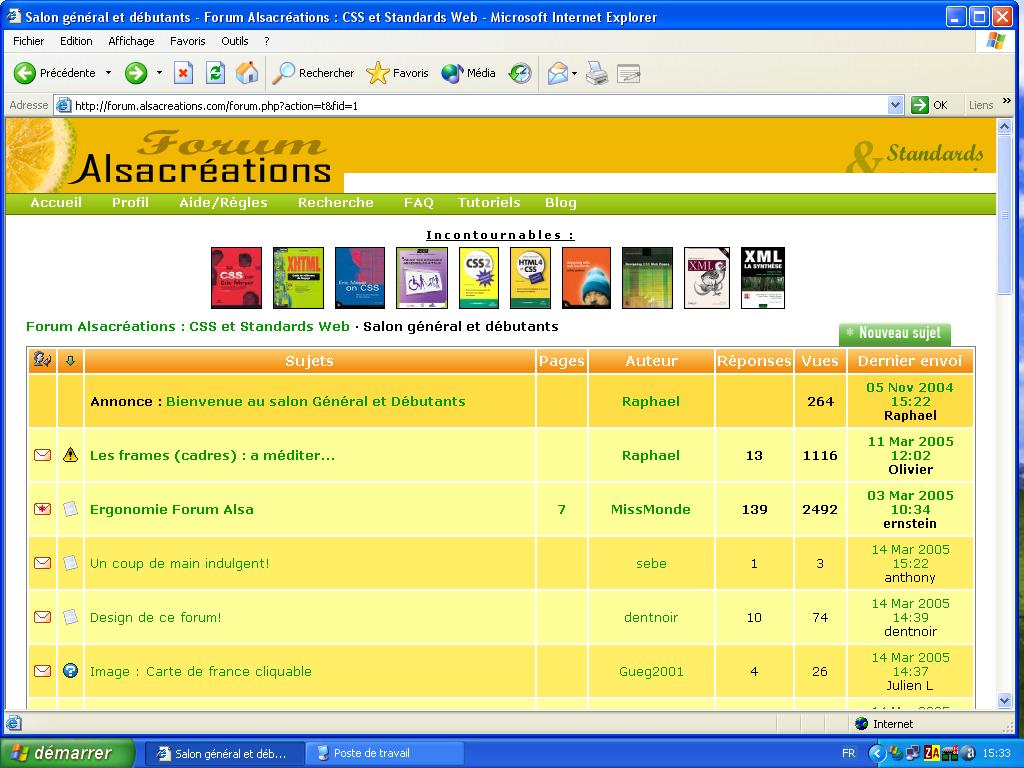The width and height of the screenshot is (1024, 768).
Task: Open the History clock icon
Action: [x=520, y=73]
